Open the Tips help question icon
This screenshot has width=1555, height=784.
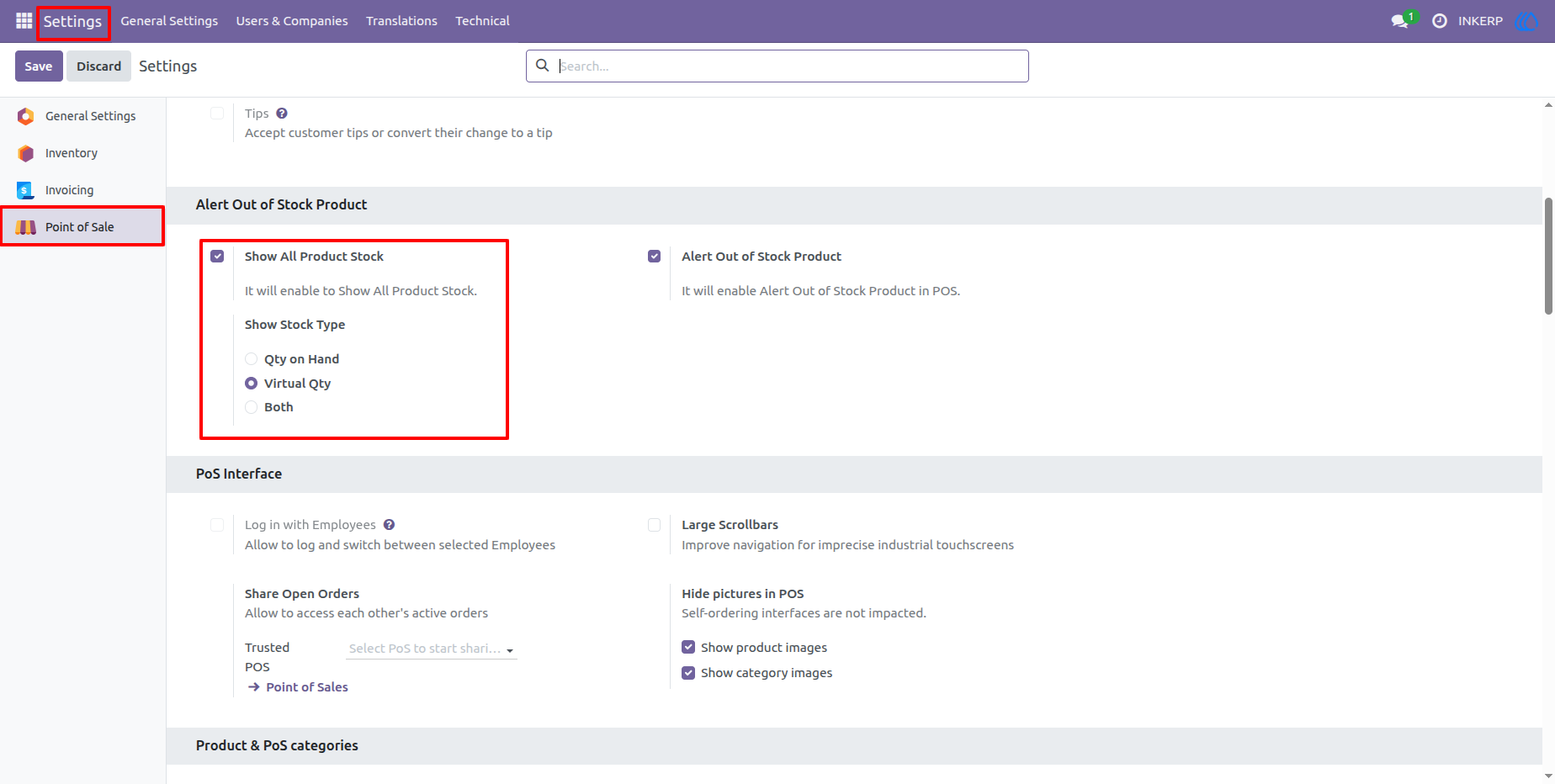click(x=282, y=114)
